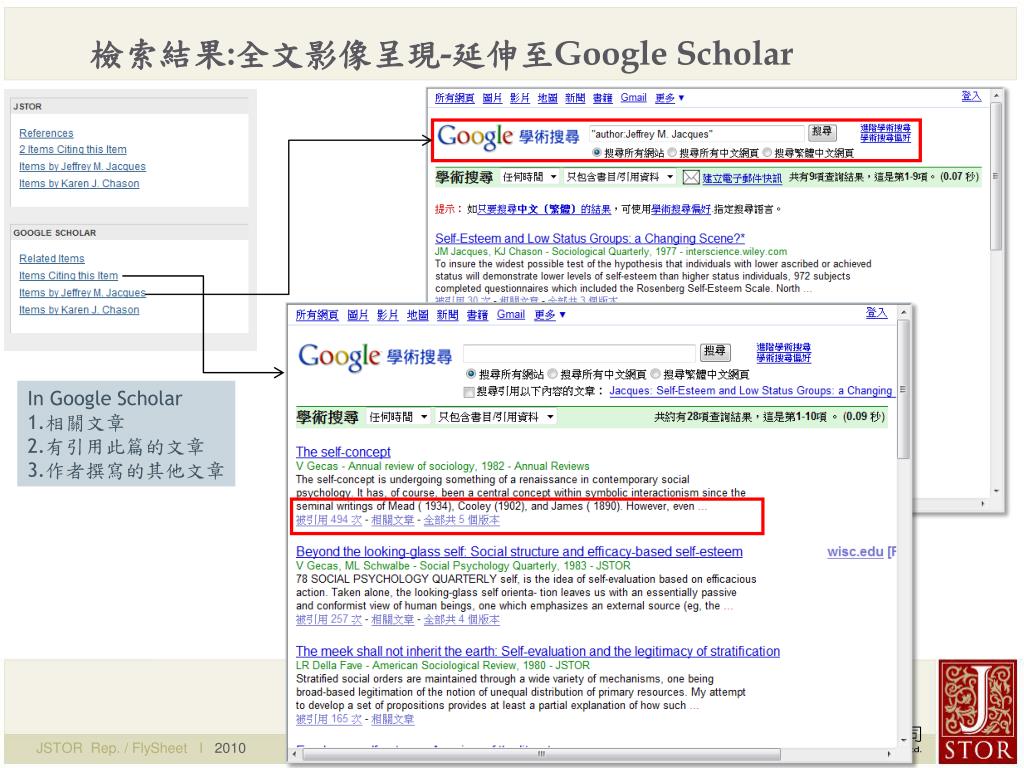1024x768 pixels.
Task: Open 'The self-concept' result
Action: 343,452
